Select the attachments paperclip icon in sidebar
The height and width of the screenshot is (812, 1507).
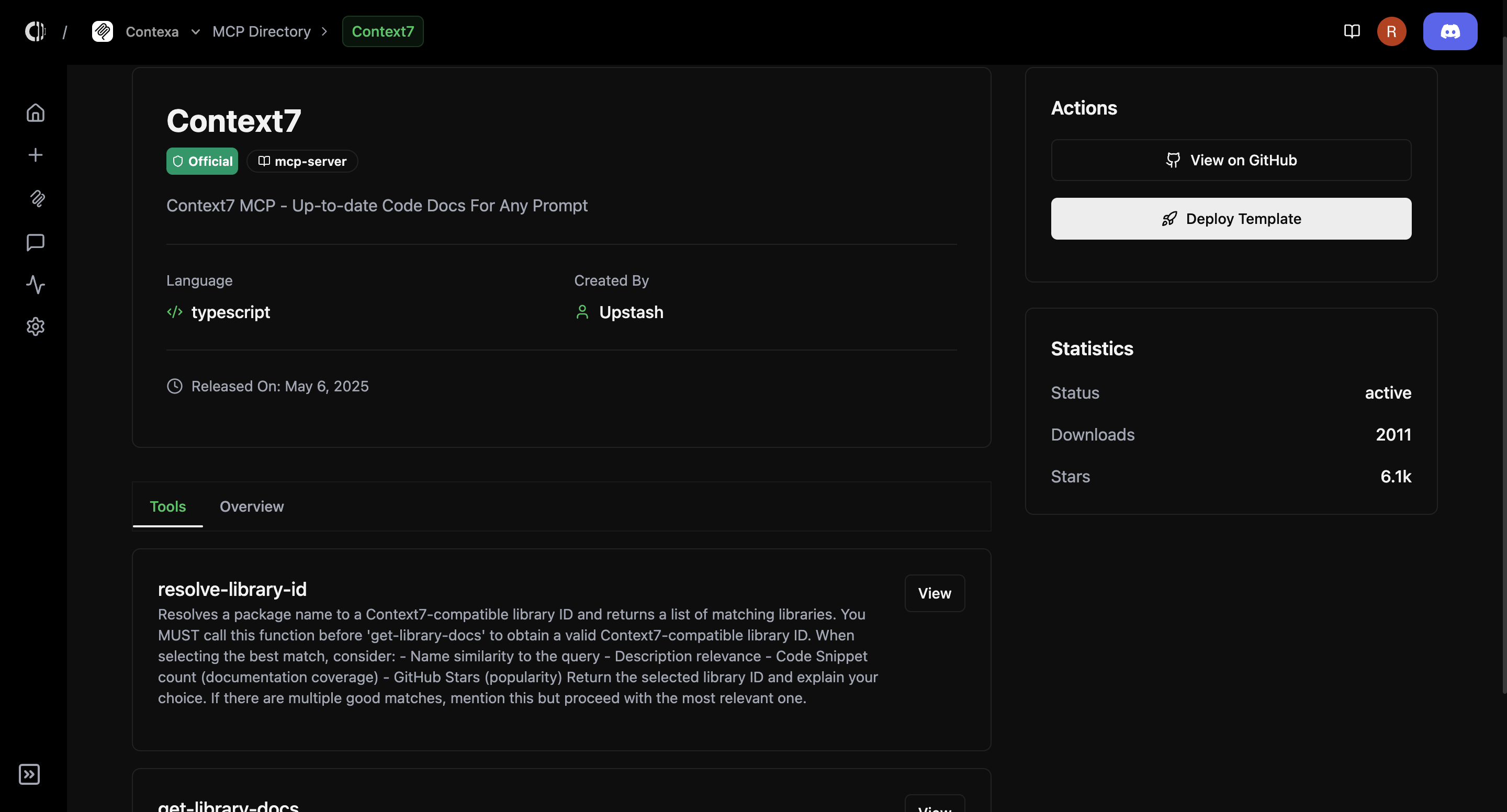pos(36,199)
